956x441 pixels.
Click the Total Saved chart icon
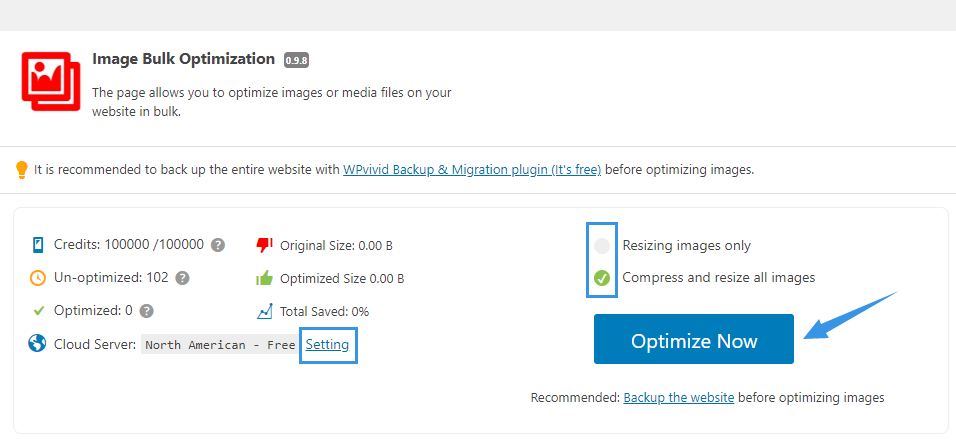tap(264, 311)
